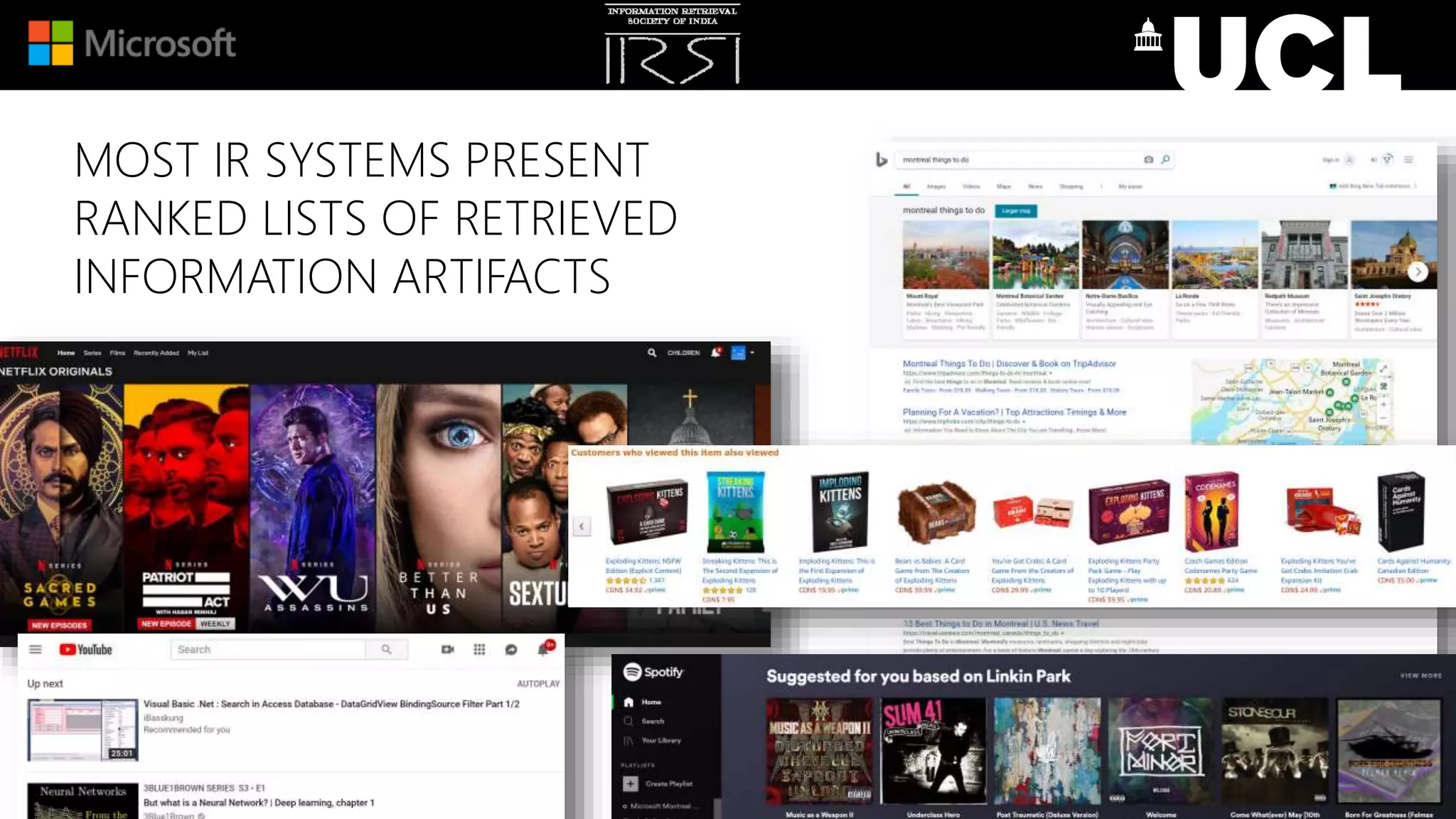
Task: Select the Bing Shopping tab
Action: tap(1071, 186)
